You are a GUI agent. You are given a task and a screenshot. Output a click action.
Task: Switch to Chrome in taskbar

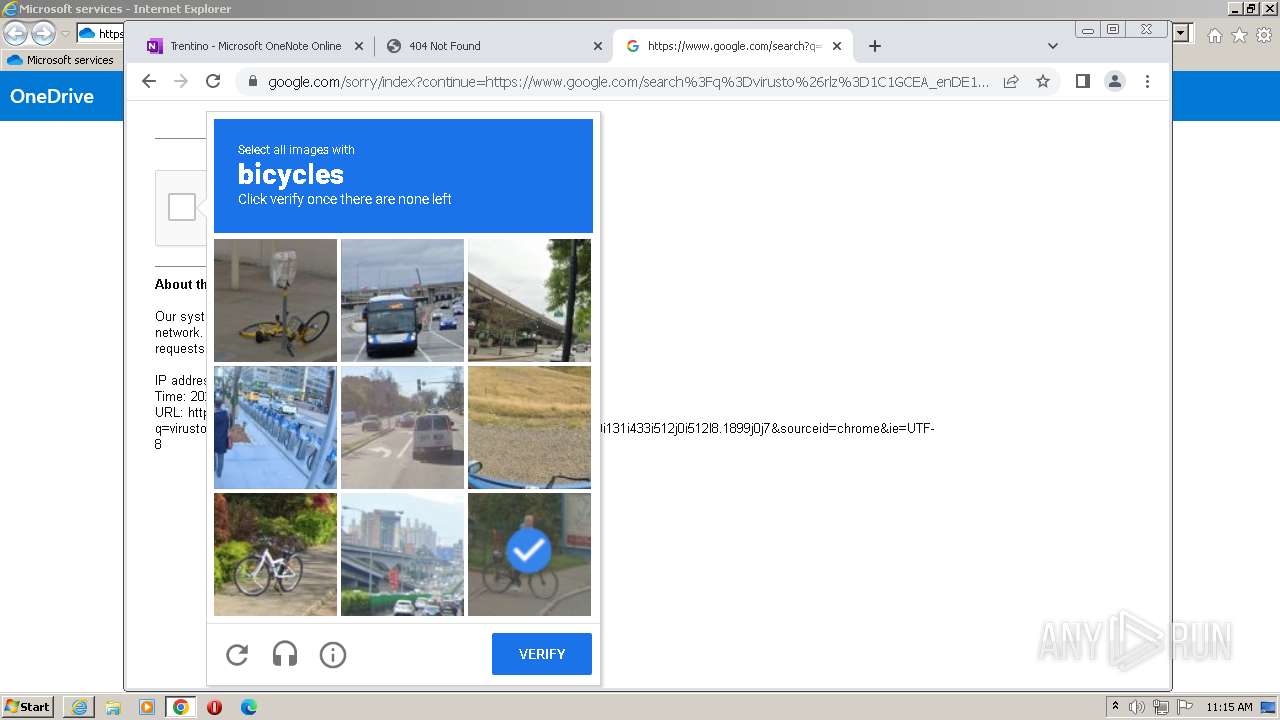(x=181, y=707)
